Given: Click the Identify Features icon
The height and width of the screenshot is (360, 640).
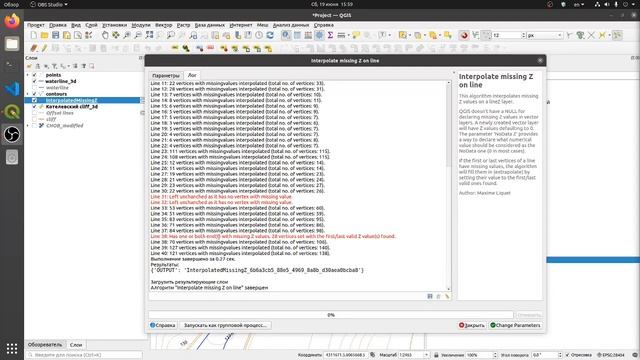Looking at the screenshot, I should click(286, 36).
